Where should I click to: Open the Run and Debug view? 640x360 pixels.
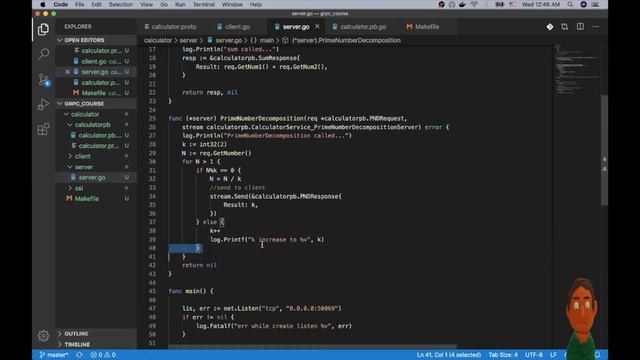coord(43,104)
